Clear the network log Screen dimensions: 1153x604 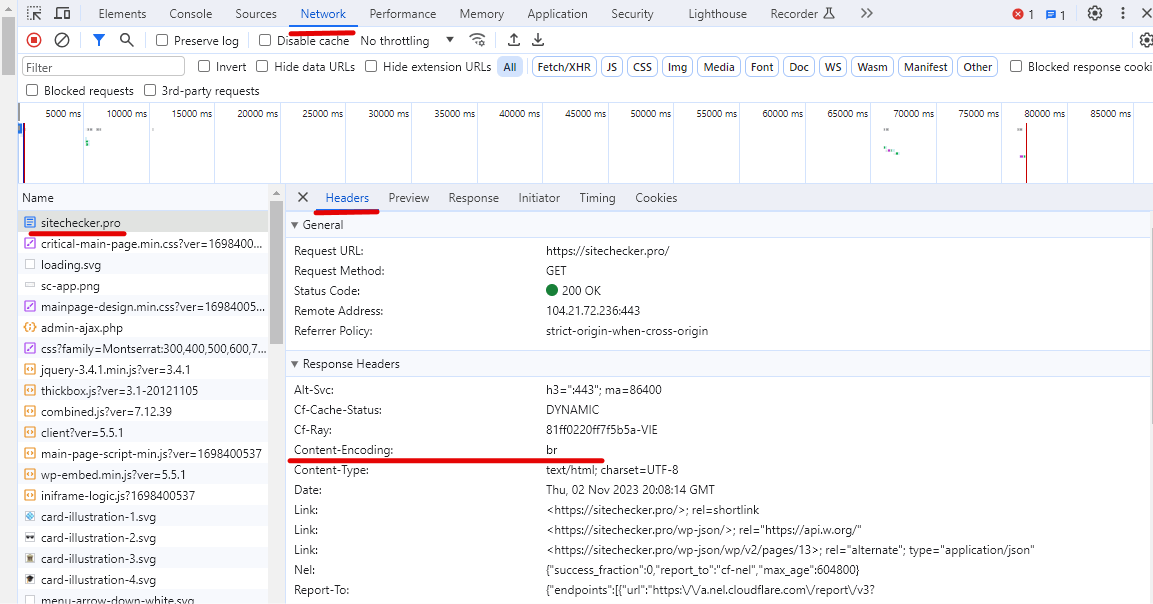(62, 40)
